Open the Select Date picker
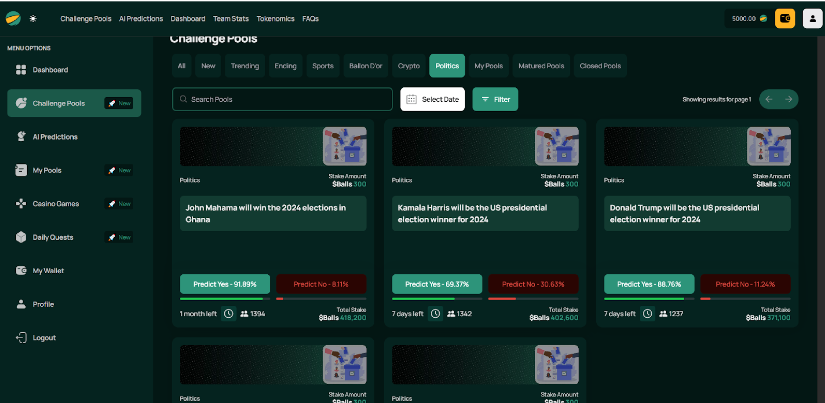 click(x=432, y=99)
